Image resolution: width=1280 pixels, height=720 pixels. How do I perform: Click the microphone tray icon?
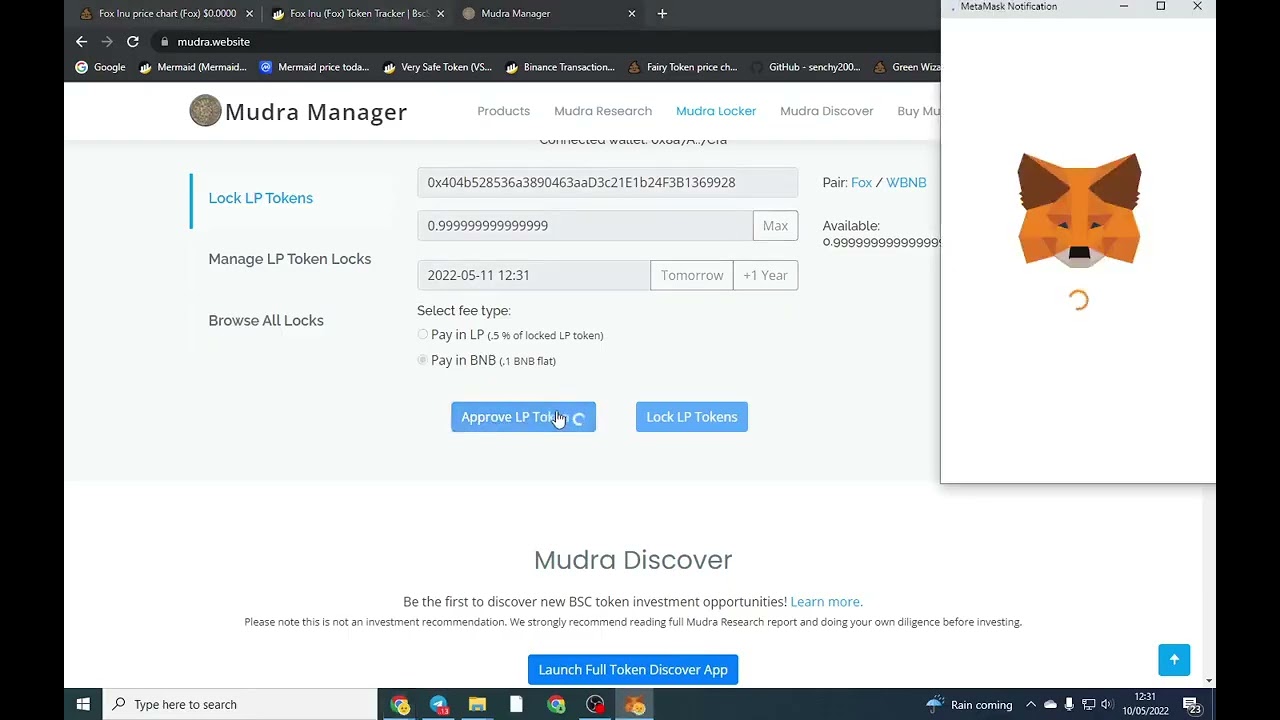click(x=1069, y=704)
